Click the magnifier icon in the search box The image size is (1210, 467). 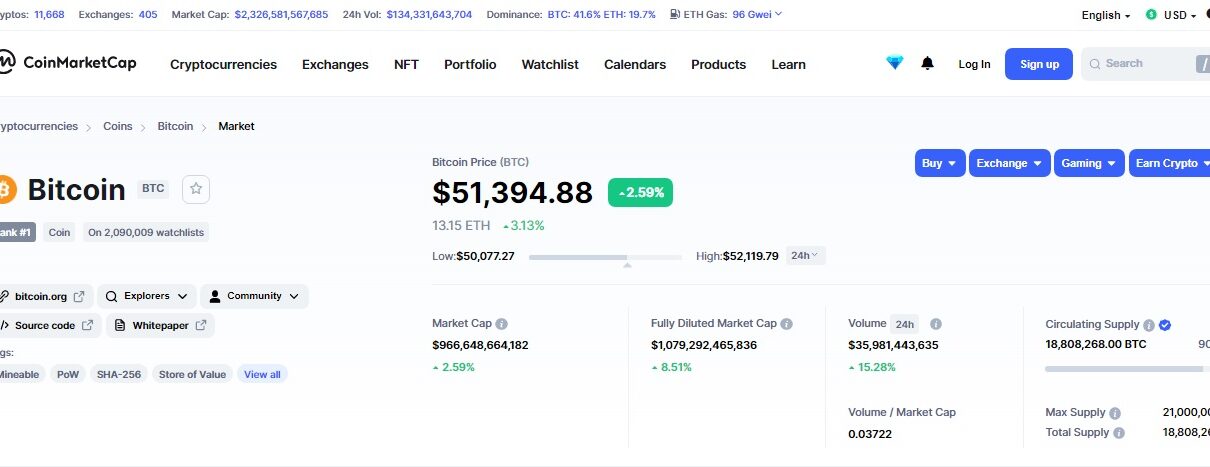point(1095,64)
